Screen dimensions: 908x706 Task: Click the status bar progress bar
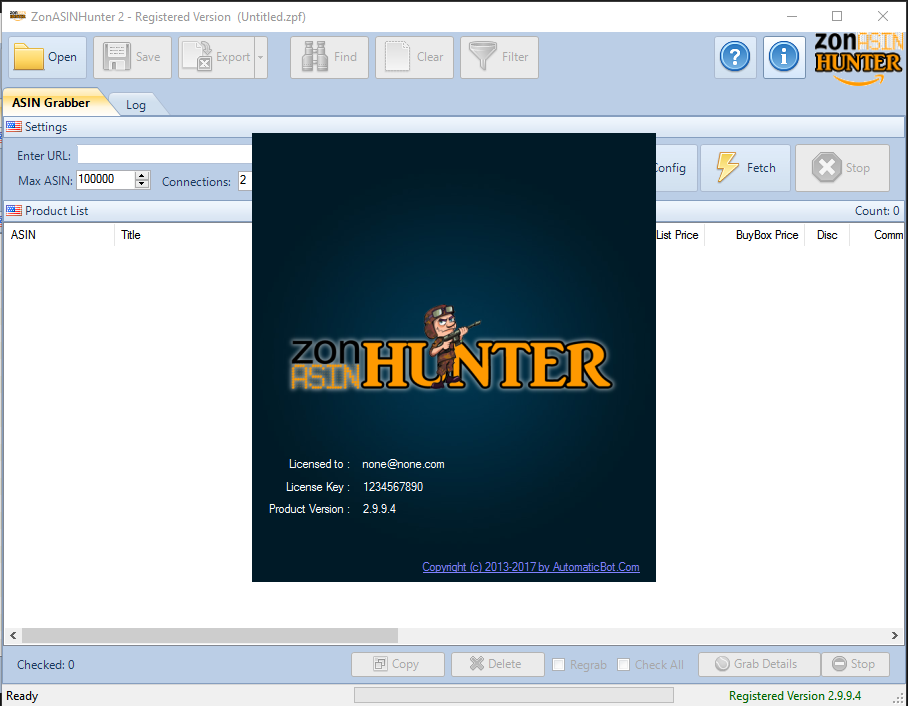pyautogui.click(x=514, y=695)
